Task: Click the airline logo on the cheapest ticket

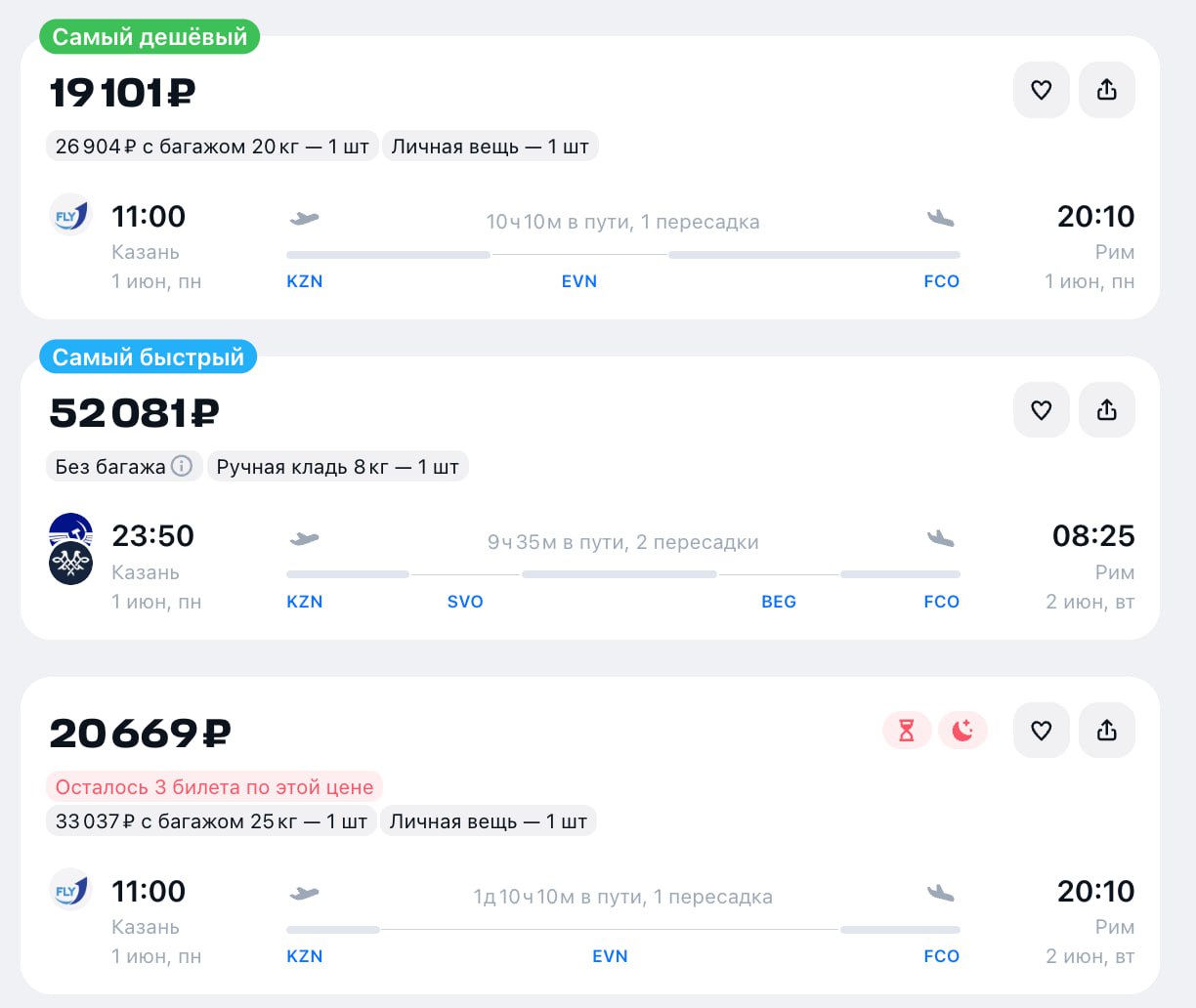Action: (x=70, y=216)
